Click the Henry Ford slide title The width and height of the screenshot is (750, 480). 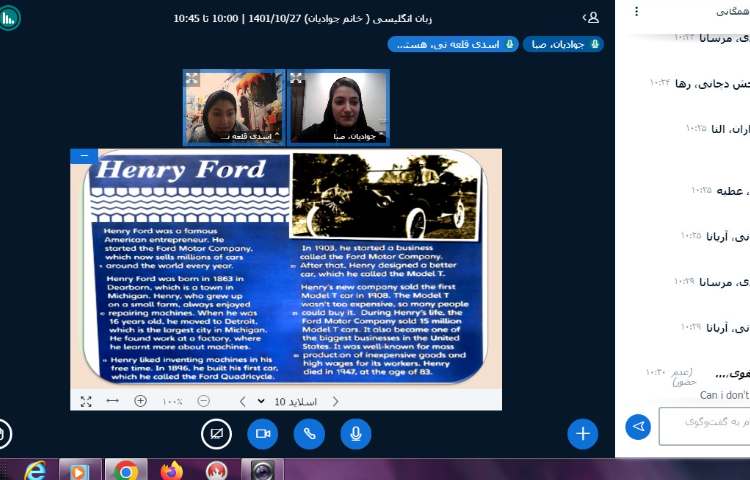pyautogui.click(x=181, y=169)
